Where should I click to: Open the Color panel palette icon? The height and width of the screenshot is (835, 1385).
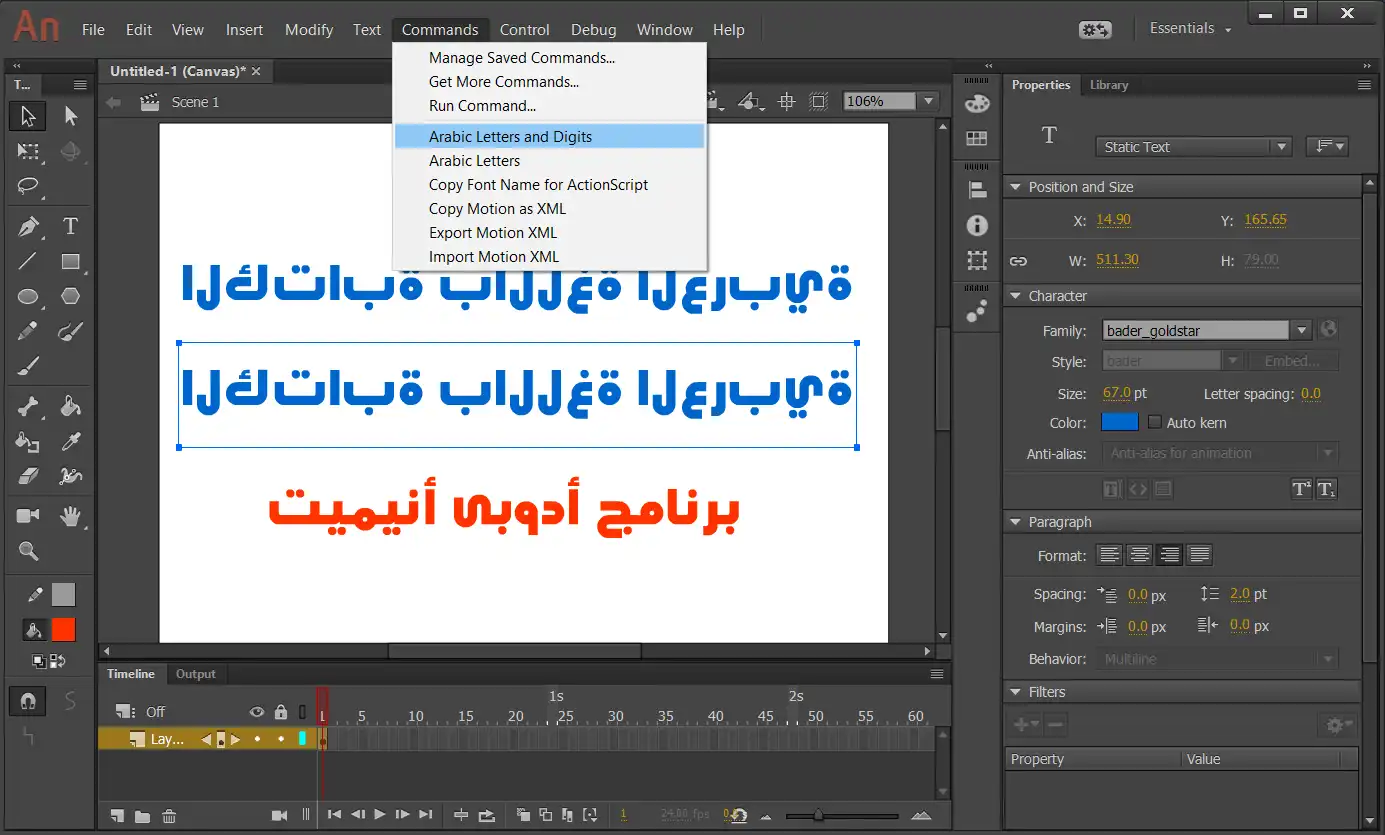click(977, 104)
